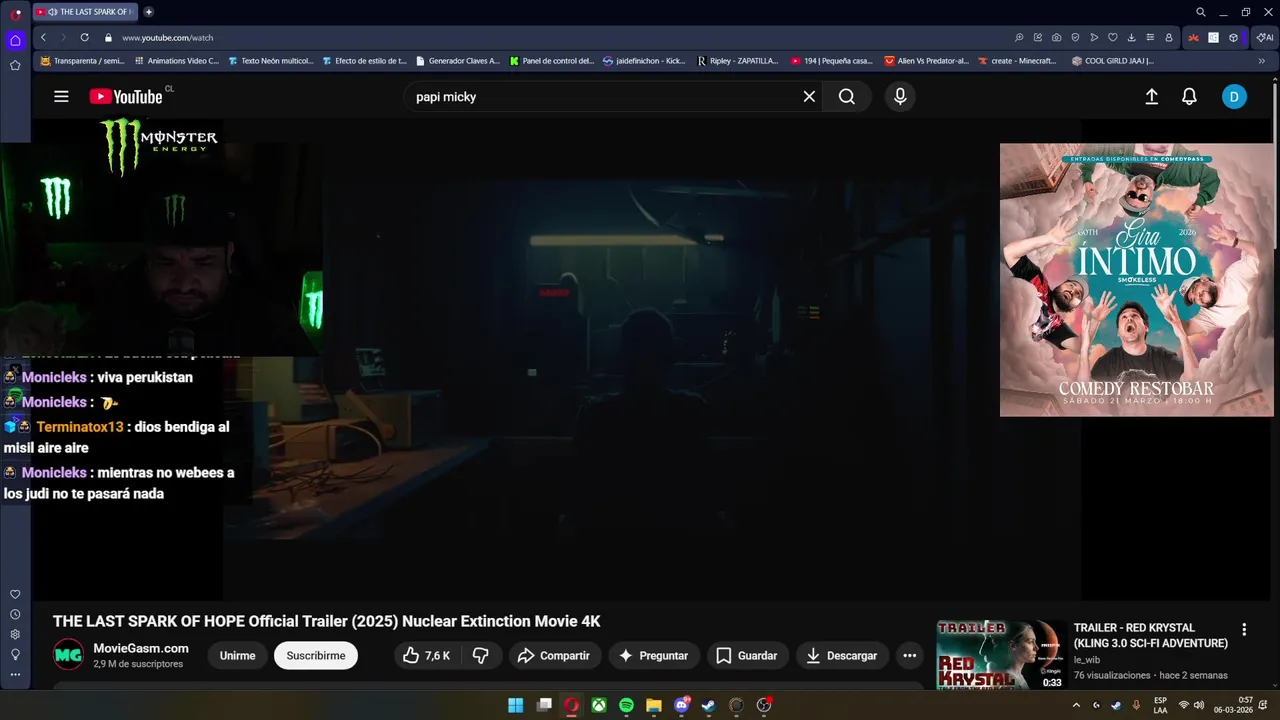Open Steam from the taskbar
The width and height of the screenshot is (1280, 720).
pyautogui.click(x=708, y=705)
